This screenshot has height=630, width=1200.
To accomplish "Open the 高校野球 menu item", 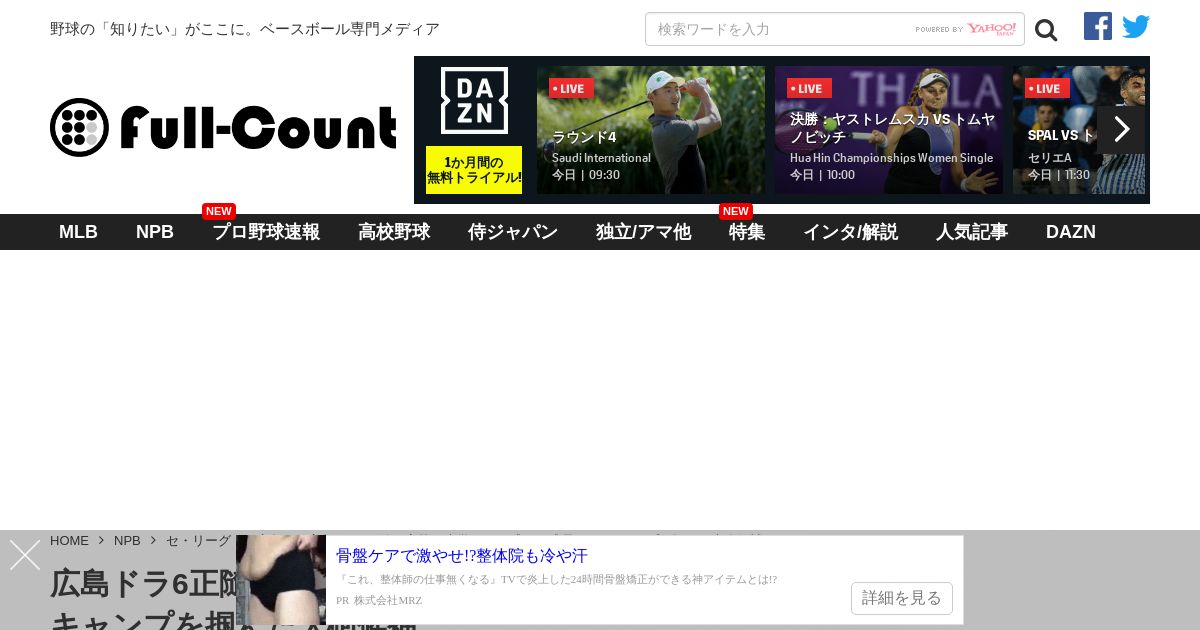I will (394, 232).
